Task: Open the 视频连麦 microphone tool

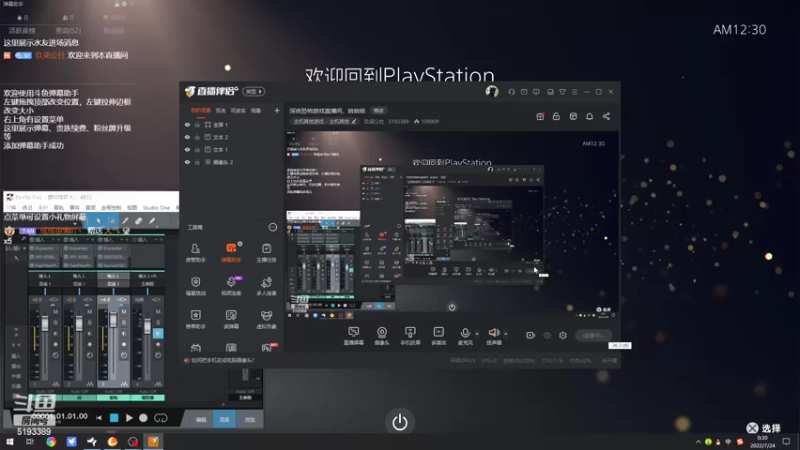Action: click(x=231, y=286)
